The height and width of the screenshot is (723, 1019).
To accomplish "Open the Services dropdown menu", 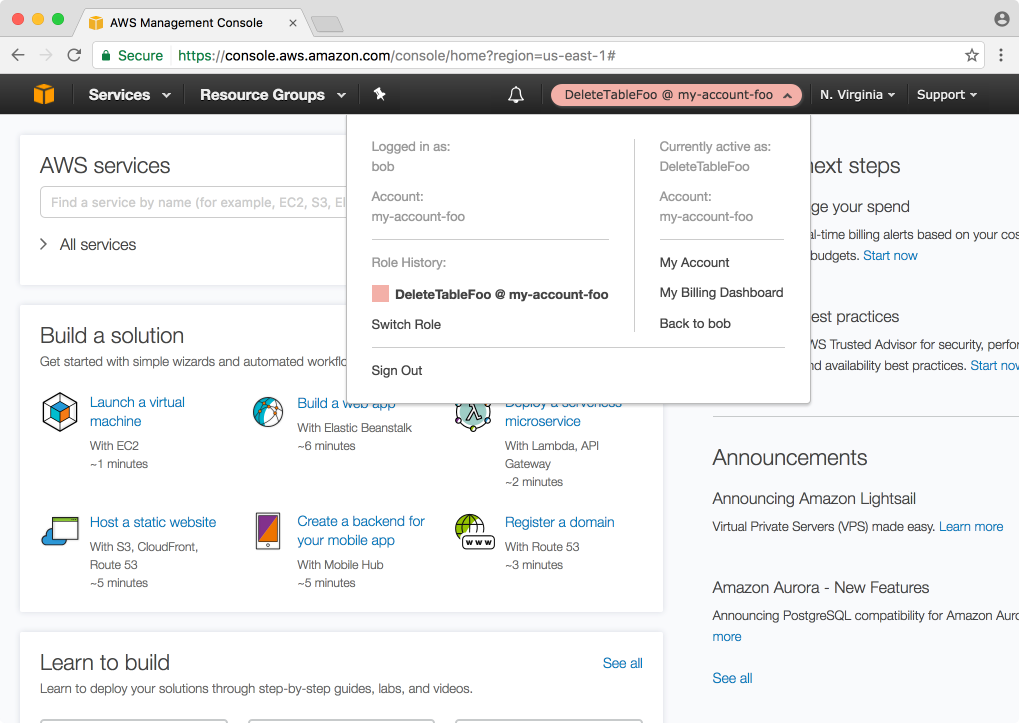I will pyautogui.click(x=129, y=95).
